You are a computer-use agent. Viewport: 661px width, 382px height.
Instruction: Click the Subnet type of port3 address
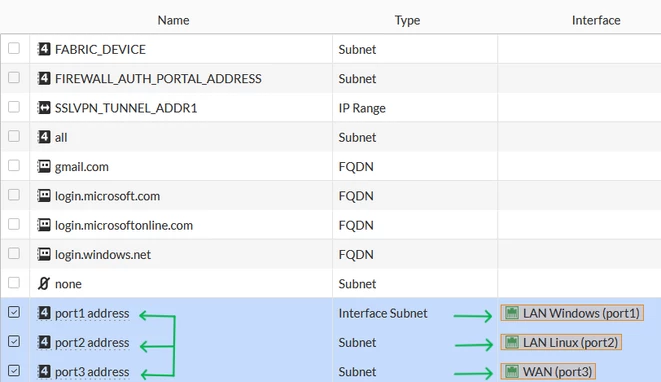(357, 372)
